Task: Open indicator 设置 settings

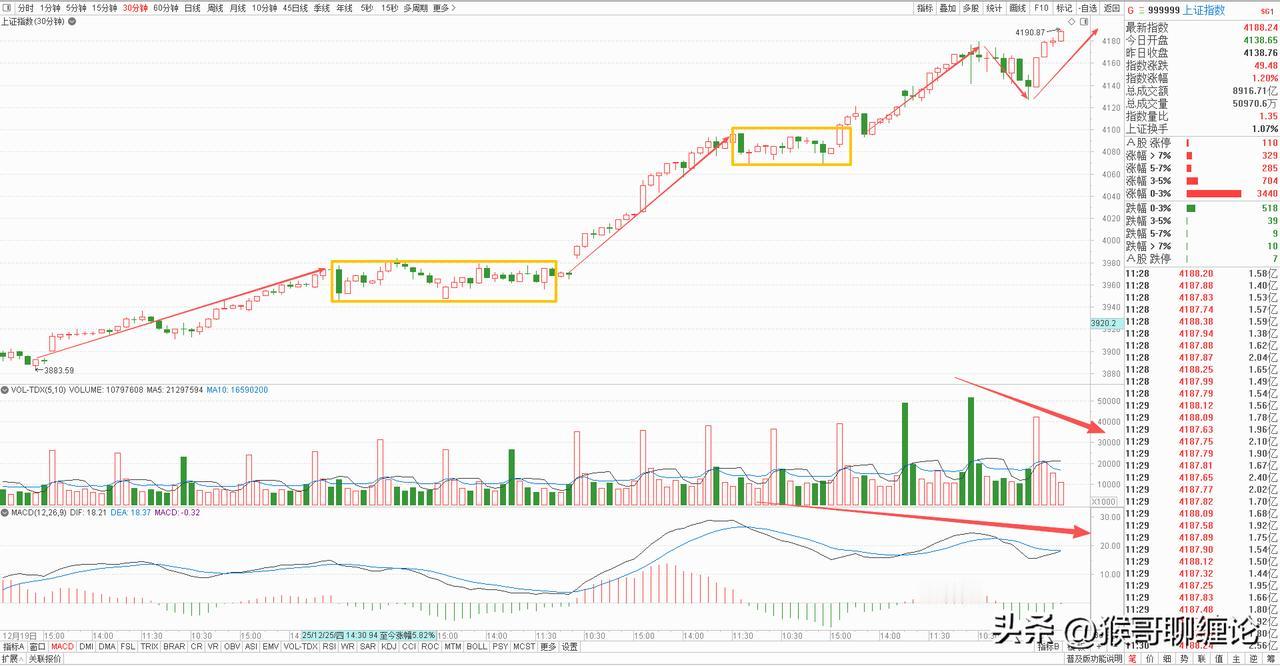Action: point(570,647)
